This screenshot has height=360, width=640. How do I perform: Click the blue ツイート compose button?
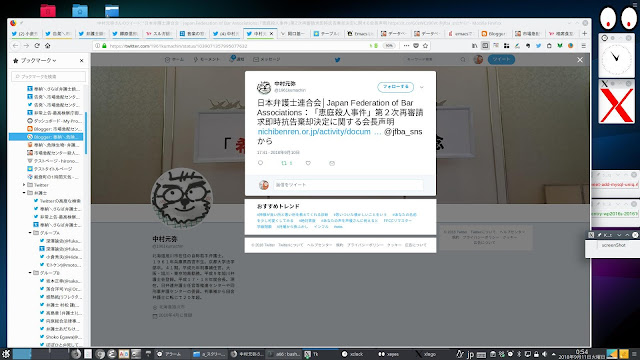[501, 60]
